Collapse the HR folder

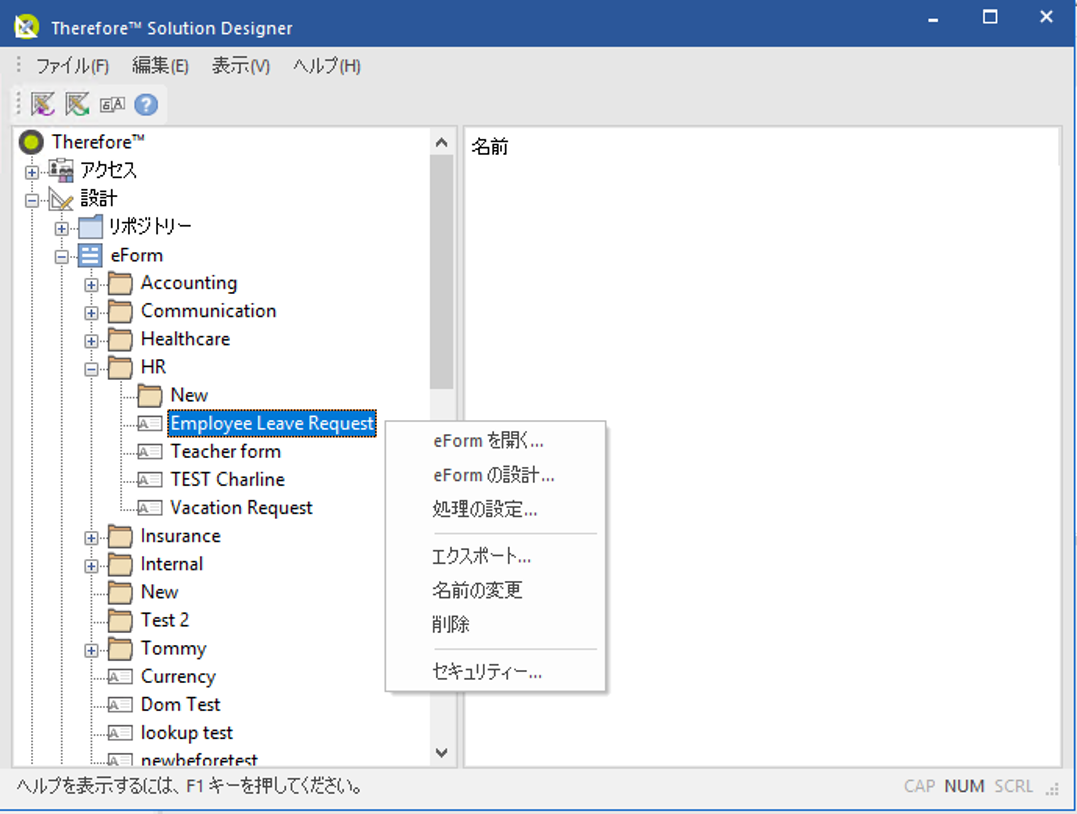pos(91,370)
